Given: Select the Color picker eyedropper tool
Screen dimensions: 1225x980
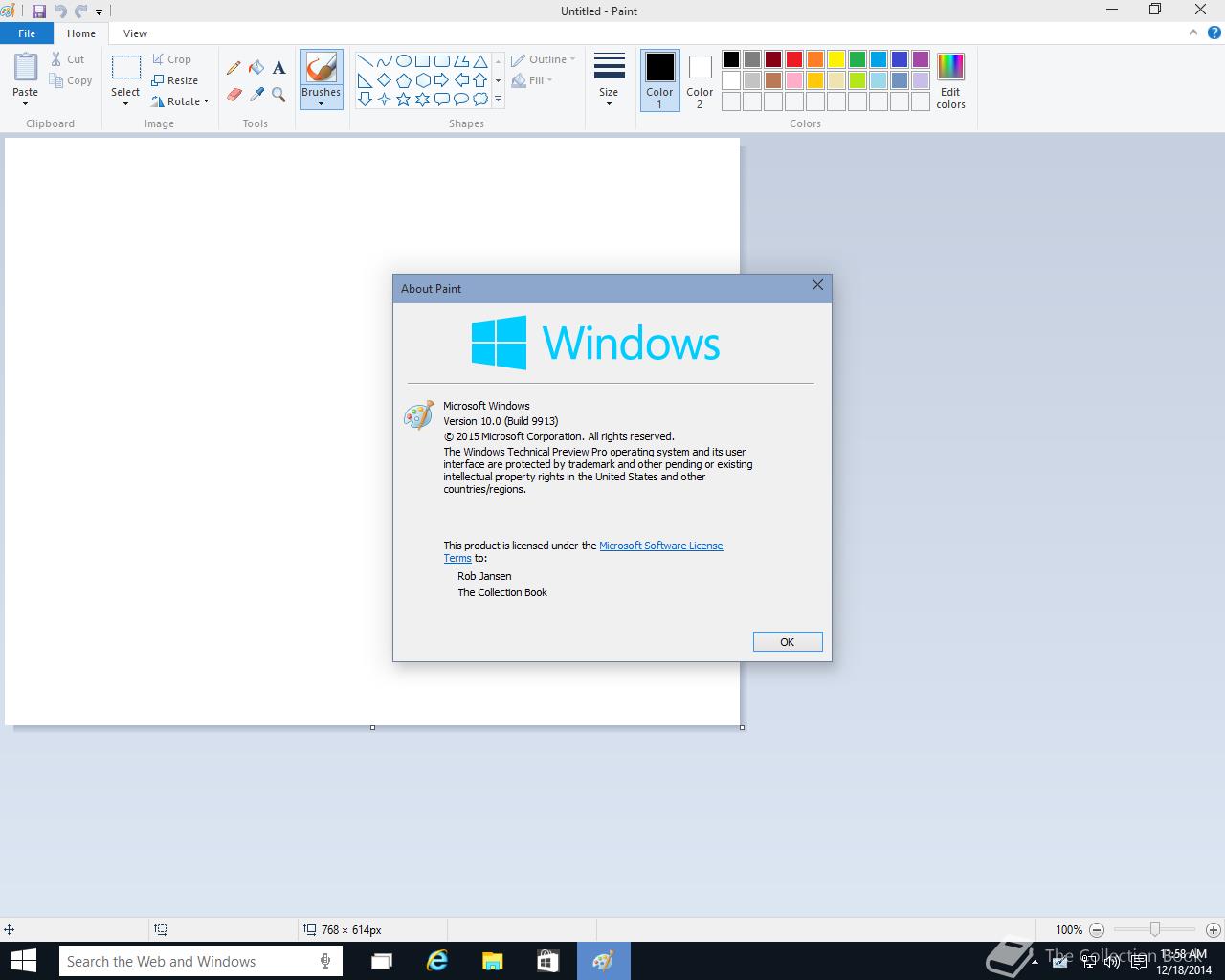Looking at the screenshot, I should (256, 95).
